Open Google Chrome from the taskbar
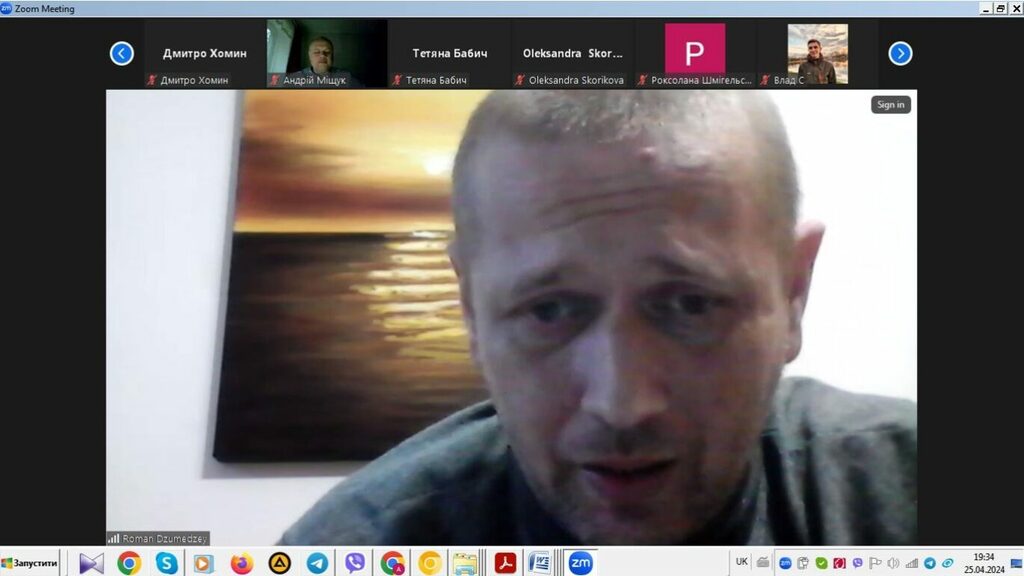This screenshot has height=576, width=1024. [129, 563]
